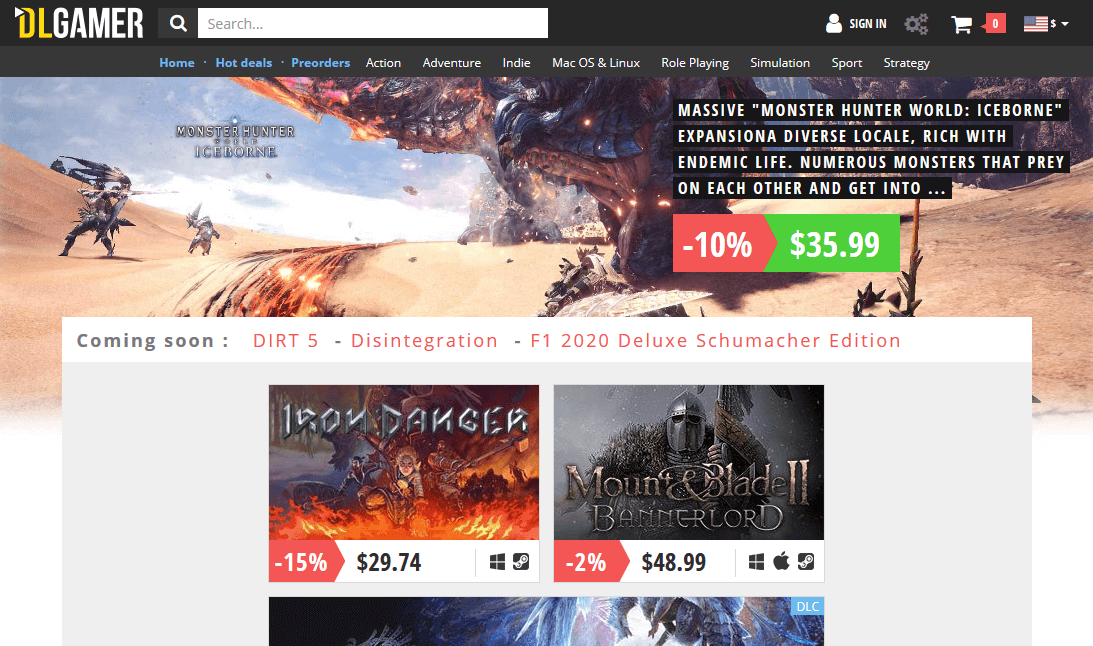Click the $35.99 banner price
This screenshot has width=1093, height=646.
[x=834, y=244]
